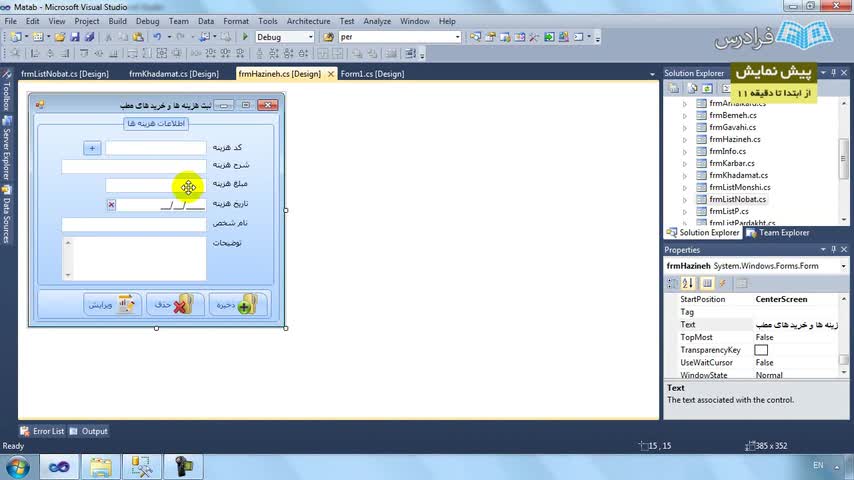Open the Properties Window toolbar icon
The image size is (854, 480).
(x=490, y=37)
